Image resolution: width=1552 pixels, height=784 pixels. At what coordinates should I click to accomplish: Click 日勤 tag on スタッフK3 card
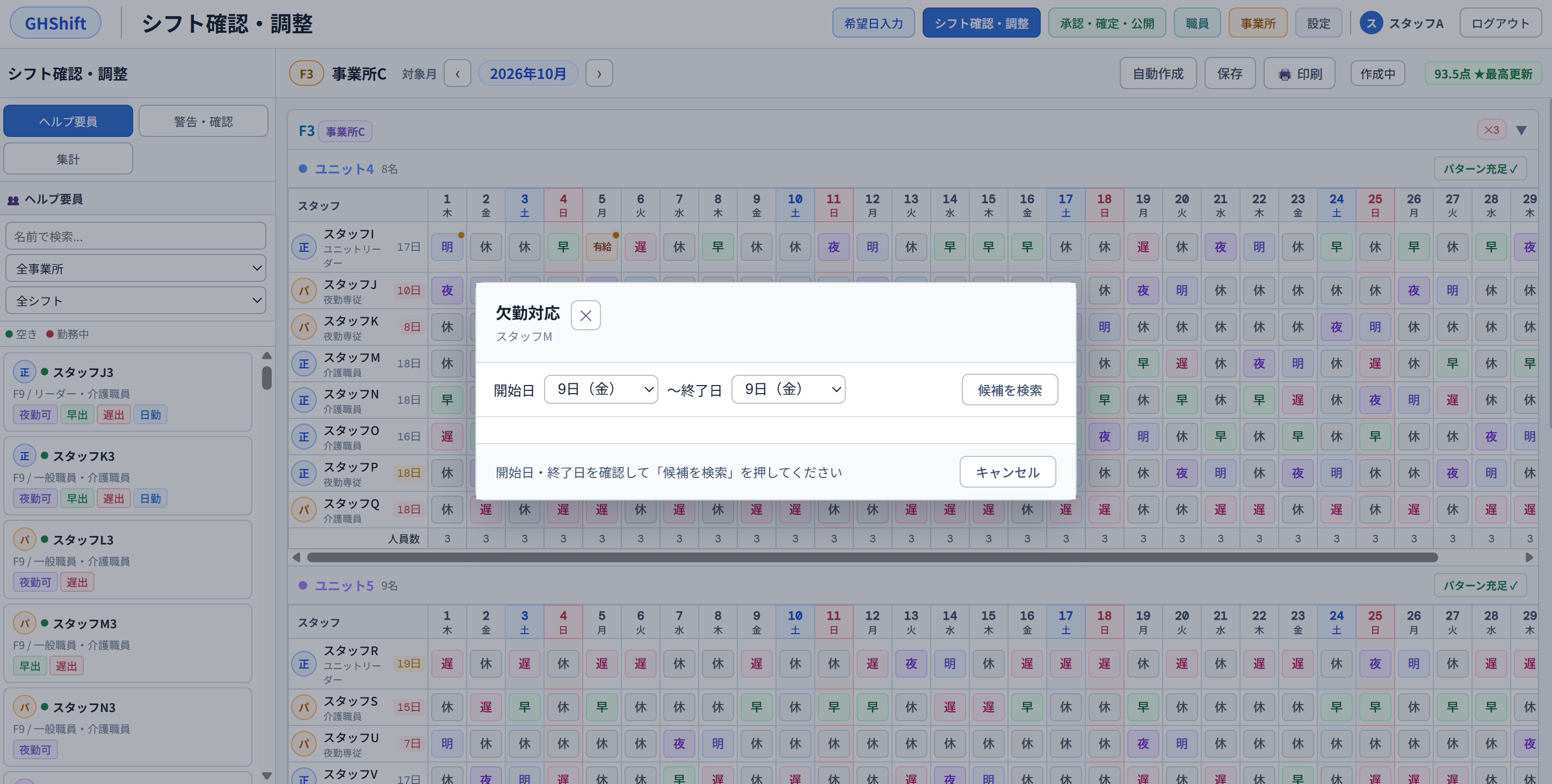[150, 498]
